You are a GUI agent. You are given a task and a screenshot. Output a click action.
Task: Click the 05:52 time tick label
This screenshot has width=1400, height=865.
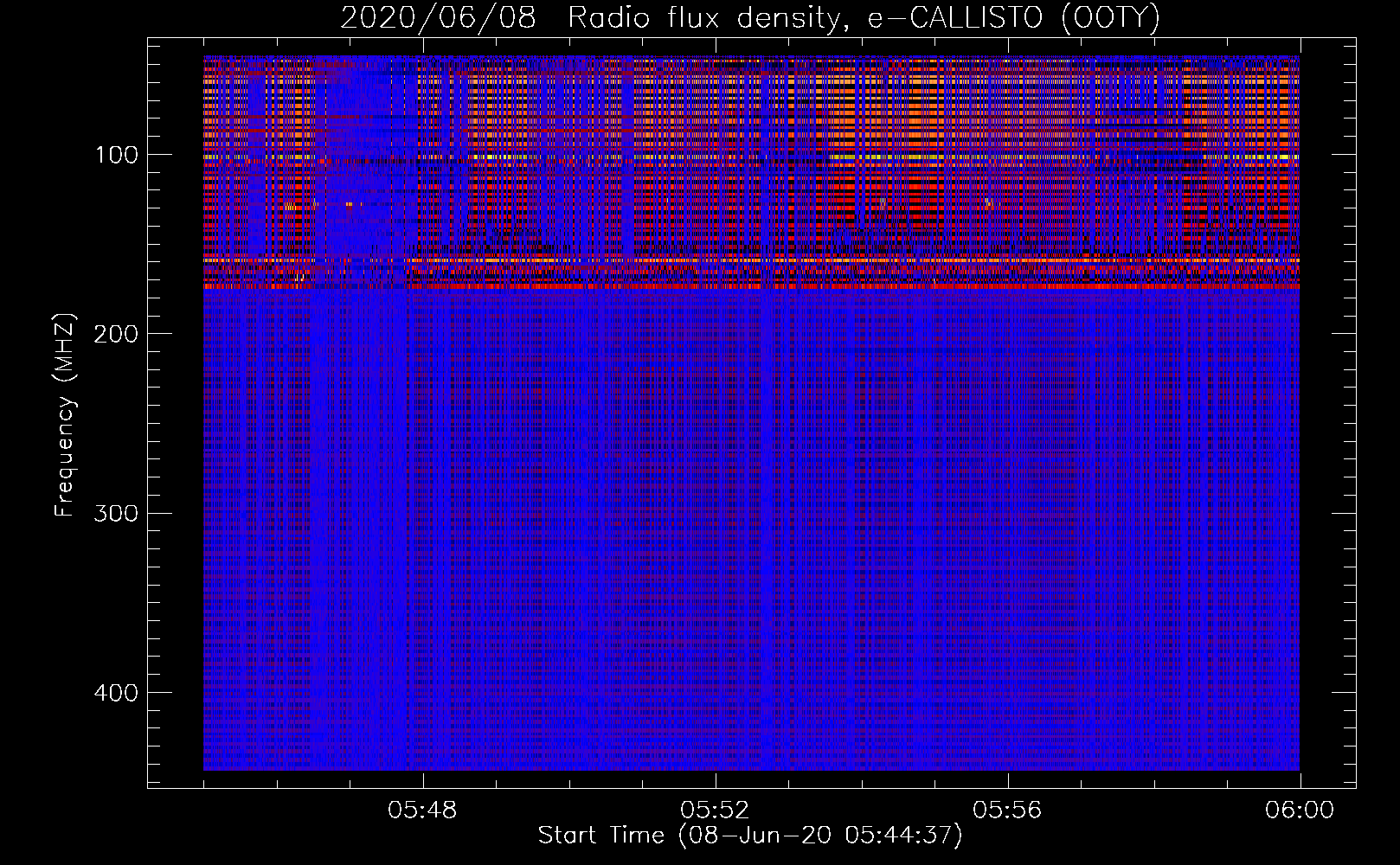(x=715, y=811)
